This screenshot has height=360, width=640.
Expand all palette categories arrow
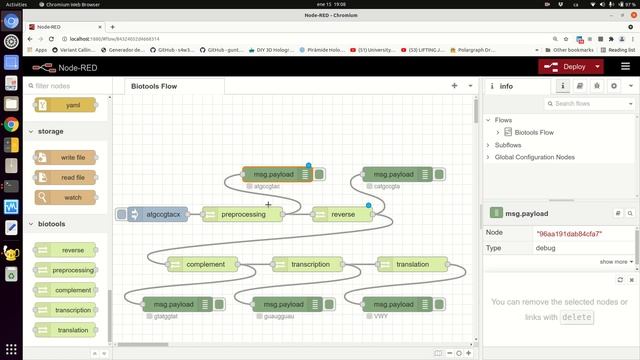(x=104, y=353)
